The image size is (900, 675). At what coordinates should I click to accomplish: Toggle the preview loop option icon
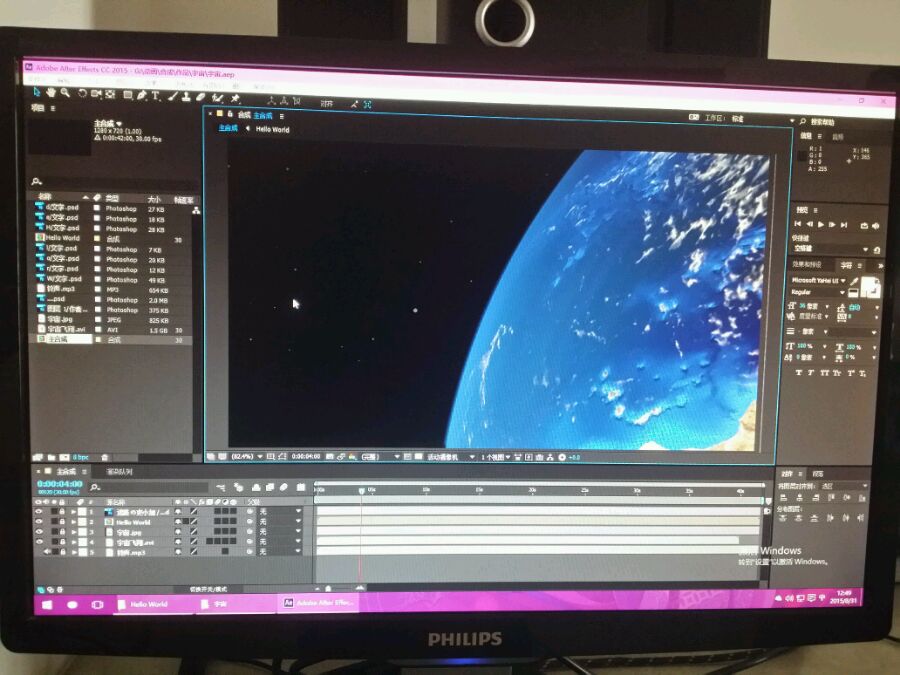pos(864,226)
